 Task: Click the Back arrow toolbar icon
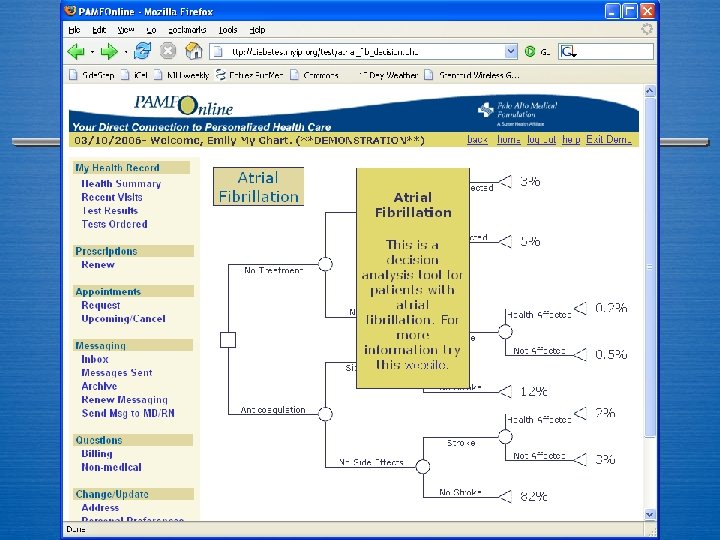(x=76, y=51)
